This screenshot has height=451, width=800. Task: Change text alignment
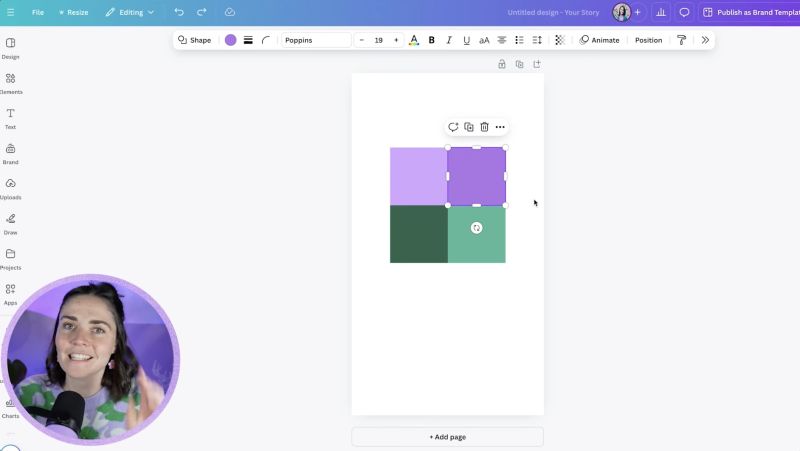point(502,40)
